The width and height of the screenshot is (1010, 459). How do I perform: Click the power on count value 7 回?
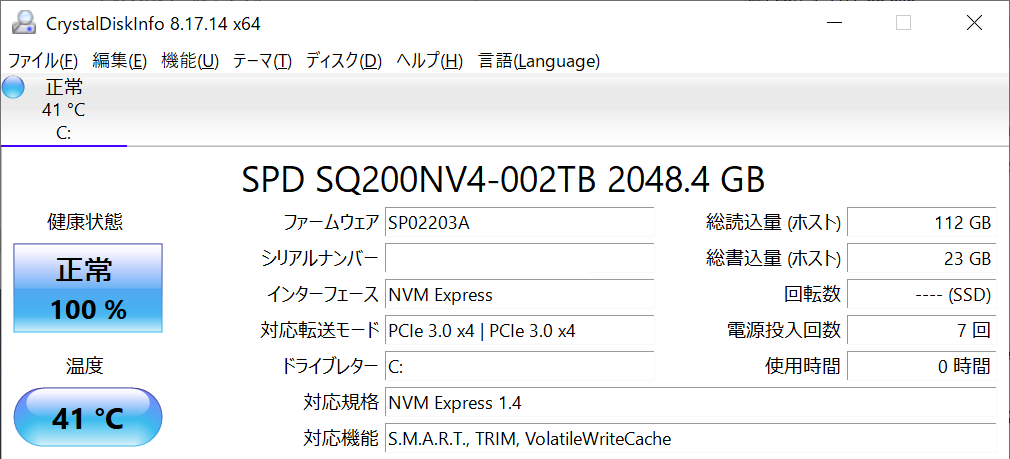(922, 331)
